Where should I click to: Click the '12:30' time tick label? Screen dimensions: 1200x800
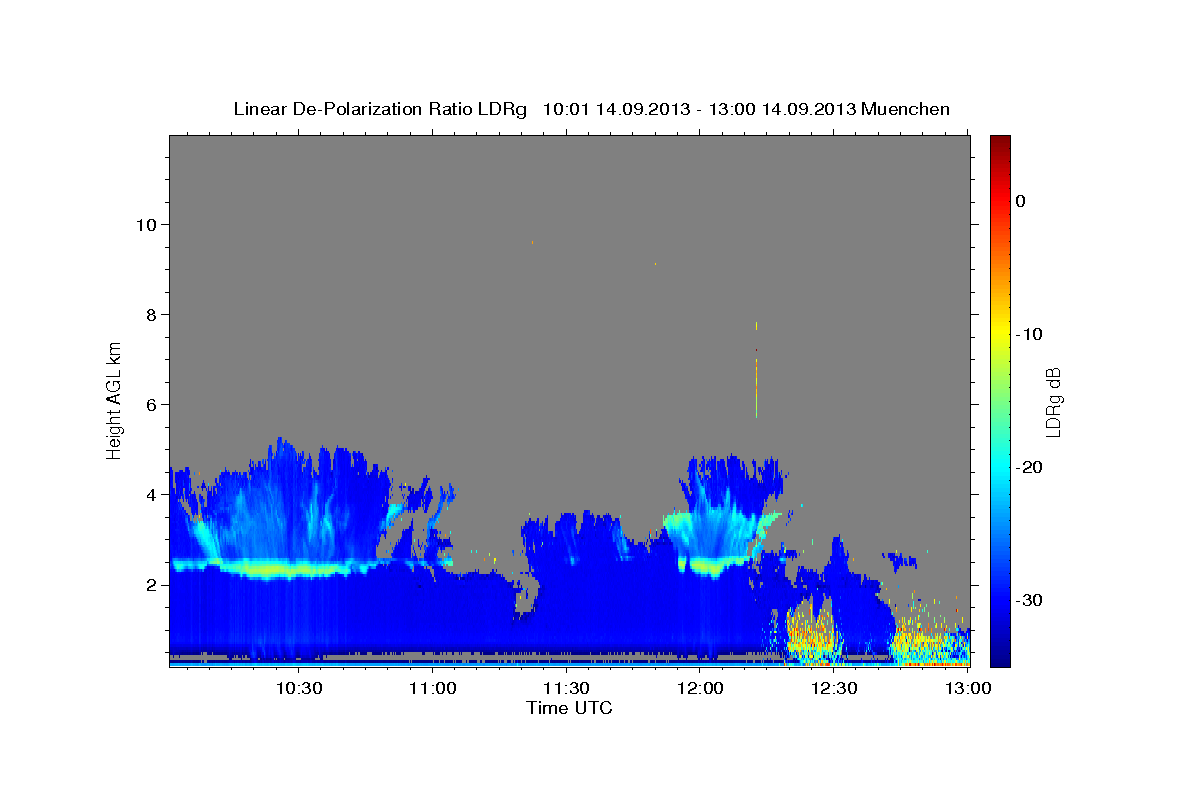[835, 688]
